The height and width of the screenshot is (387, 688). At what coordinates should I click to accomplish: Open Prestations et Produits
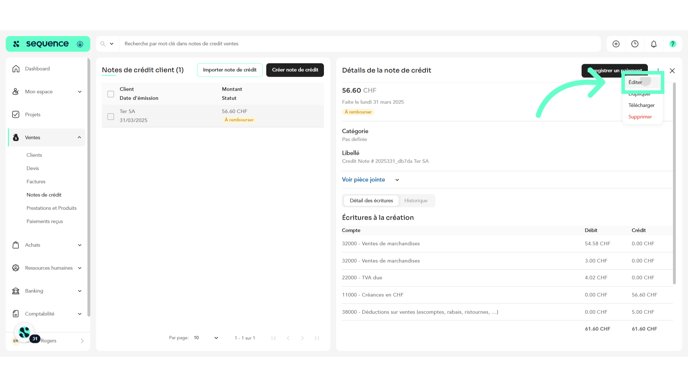pyautogui.click(x=51, y=208)
